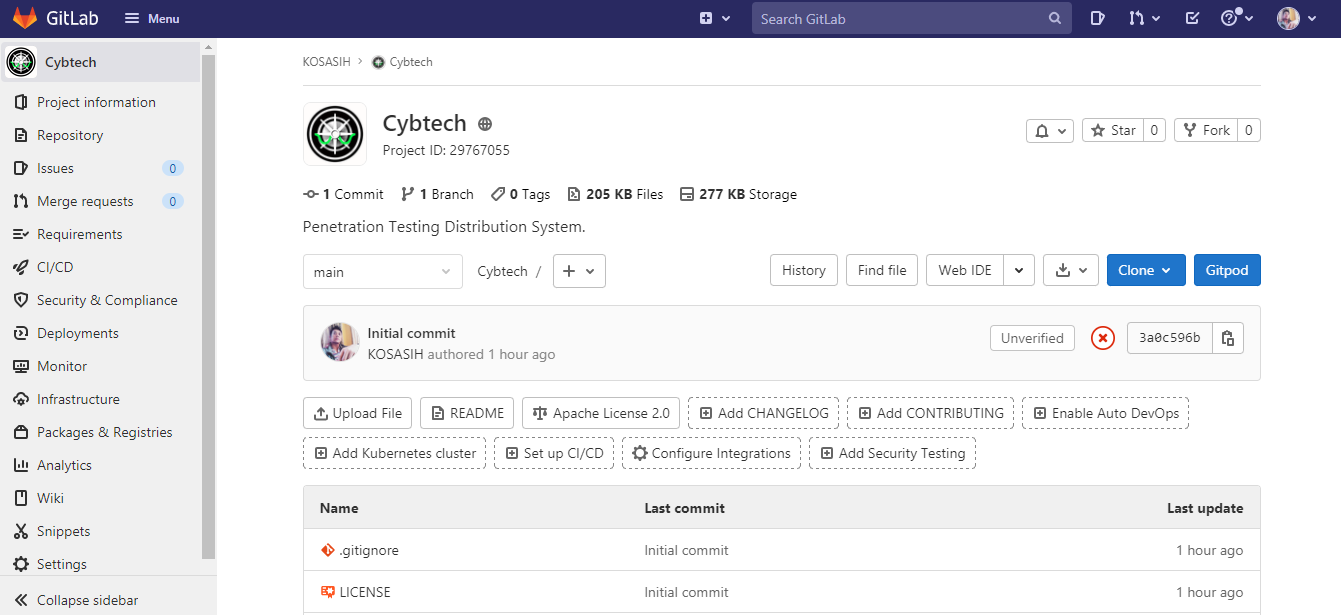
Task: Click the Infrastructure cloud icon
Action: [20, 399]
